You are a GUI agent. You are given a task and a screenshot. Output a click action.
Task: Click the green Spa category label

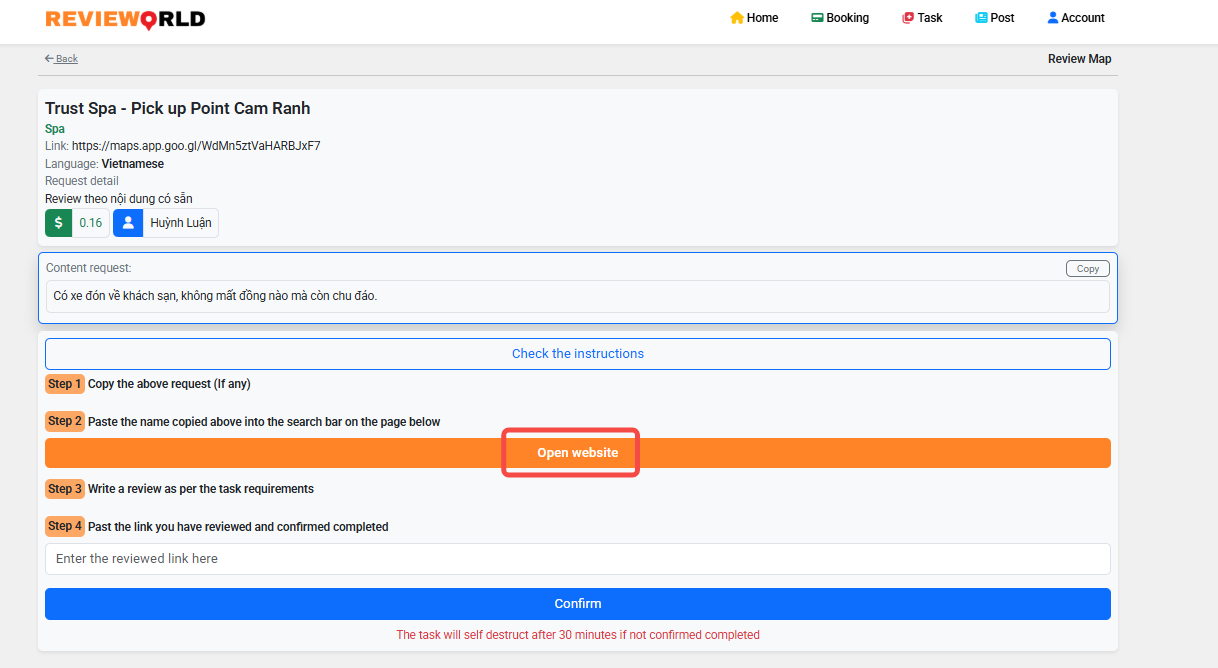click(55, 129)
